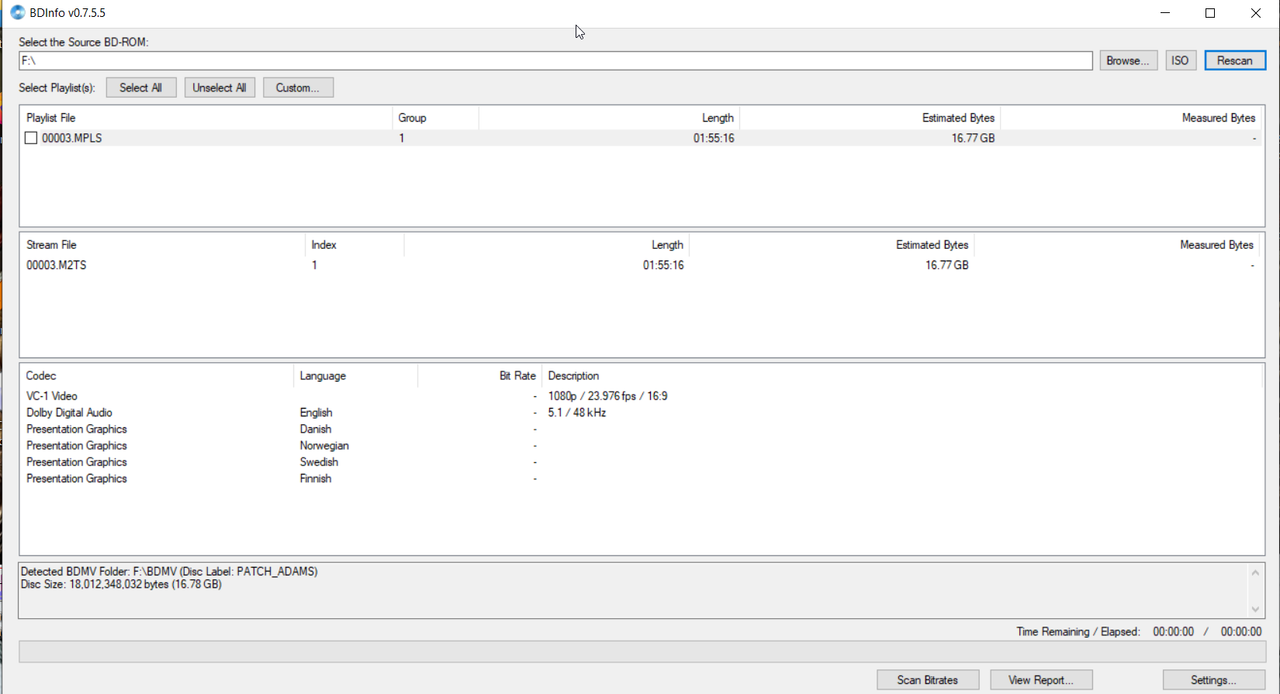Click the Codec column header
The width and height of the screenshot is (1280, 694).
[157, 376]
